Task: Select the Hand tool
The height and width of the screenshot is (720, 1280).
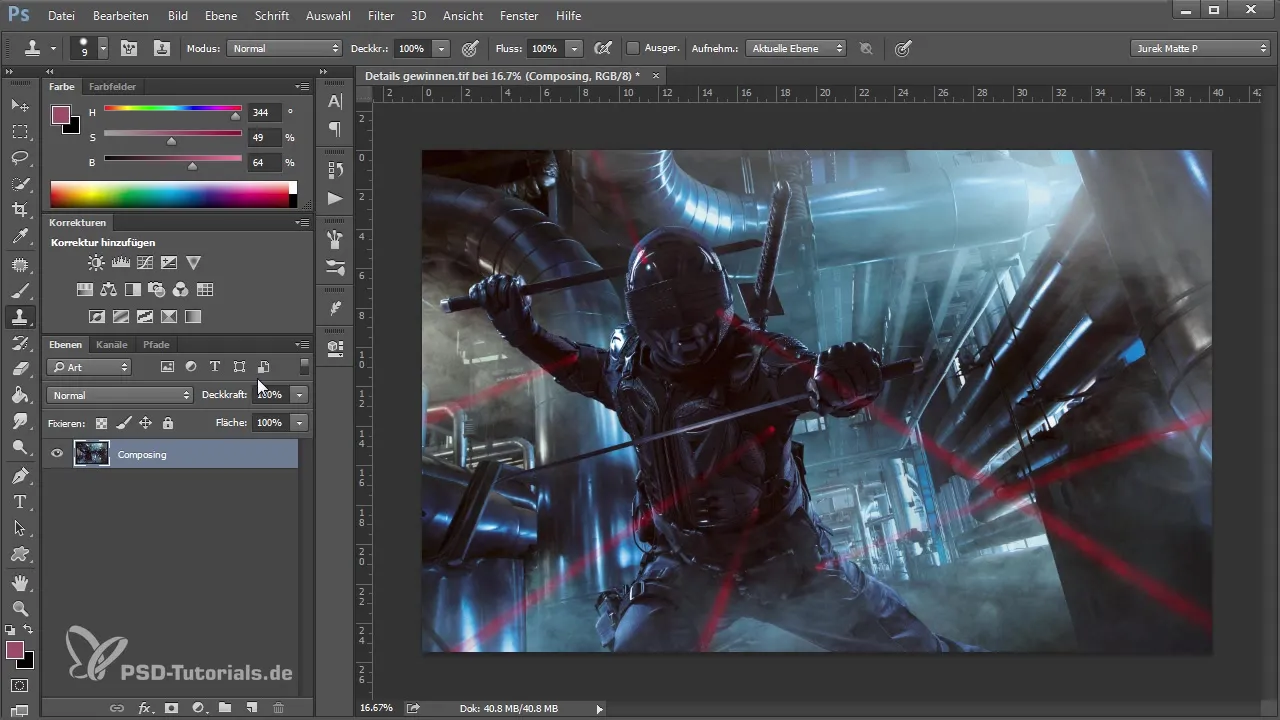Action: click(x=20, y=582)
